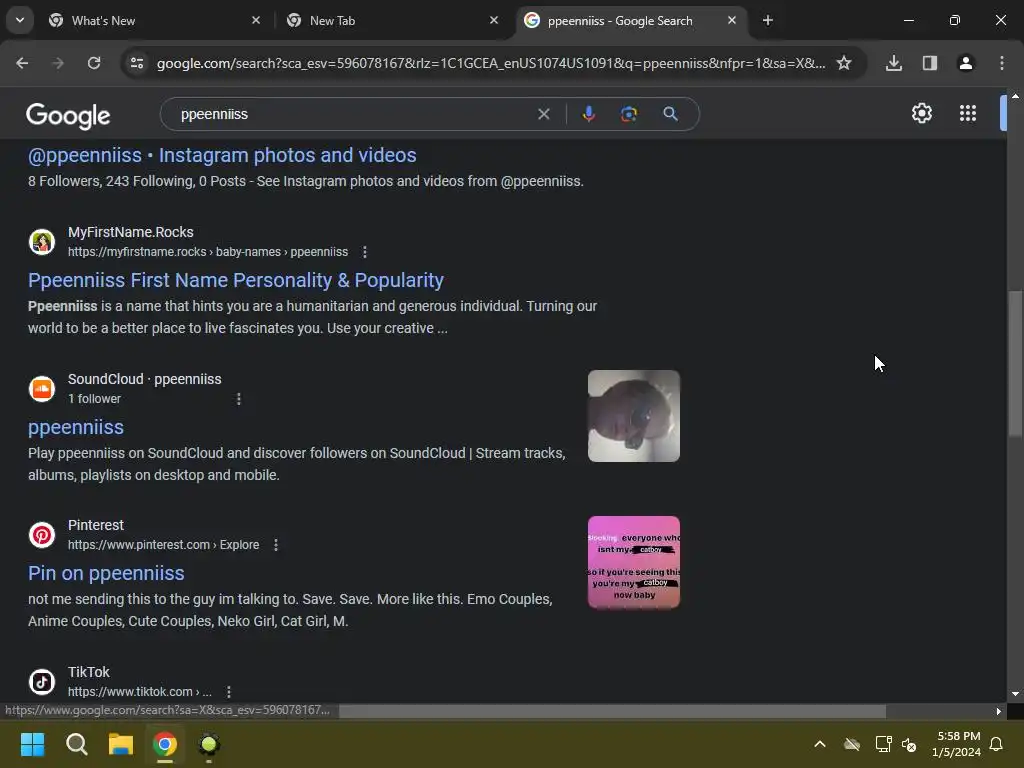
Task: Click the SoundCloud favicon
Action: [42, 389]
